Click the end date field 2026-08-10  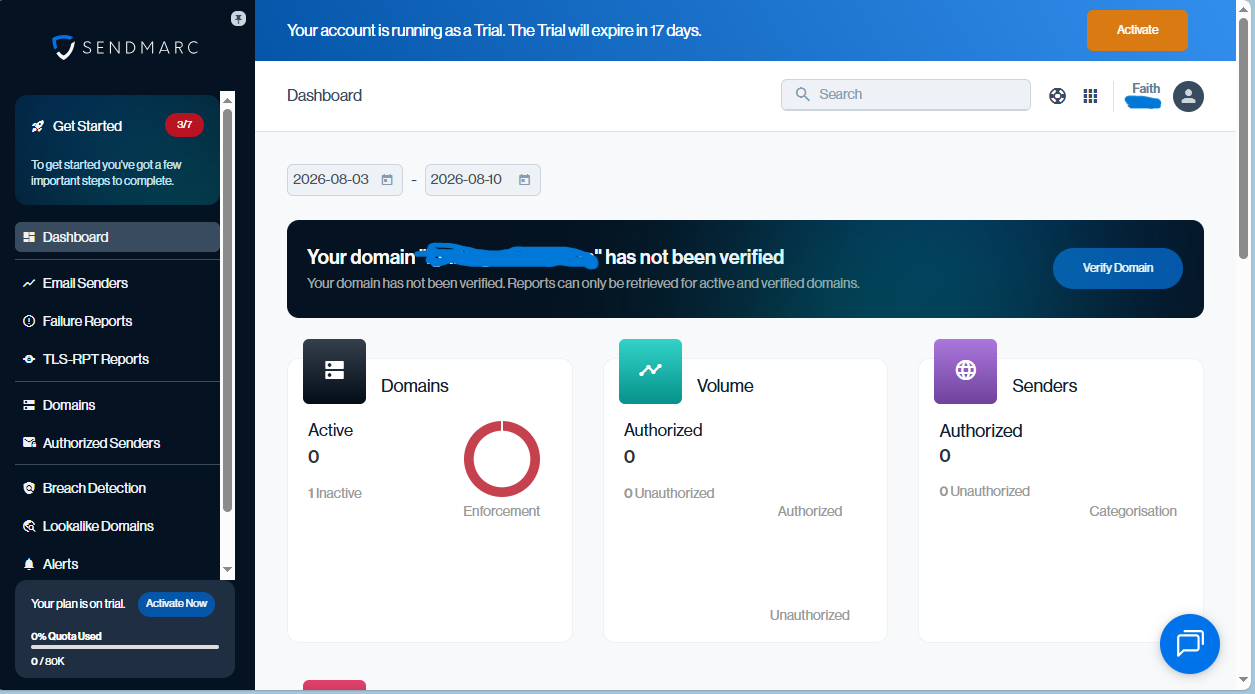(483, 180)
